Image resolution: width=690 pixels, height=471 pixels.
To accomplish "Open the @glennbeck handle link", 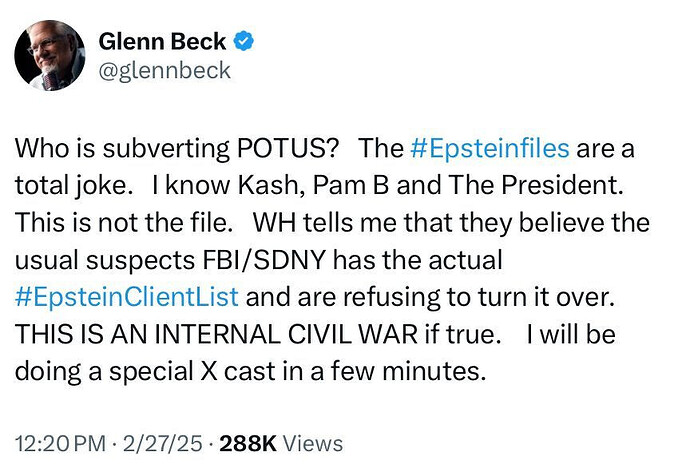I will tap(165, 71).
